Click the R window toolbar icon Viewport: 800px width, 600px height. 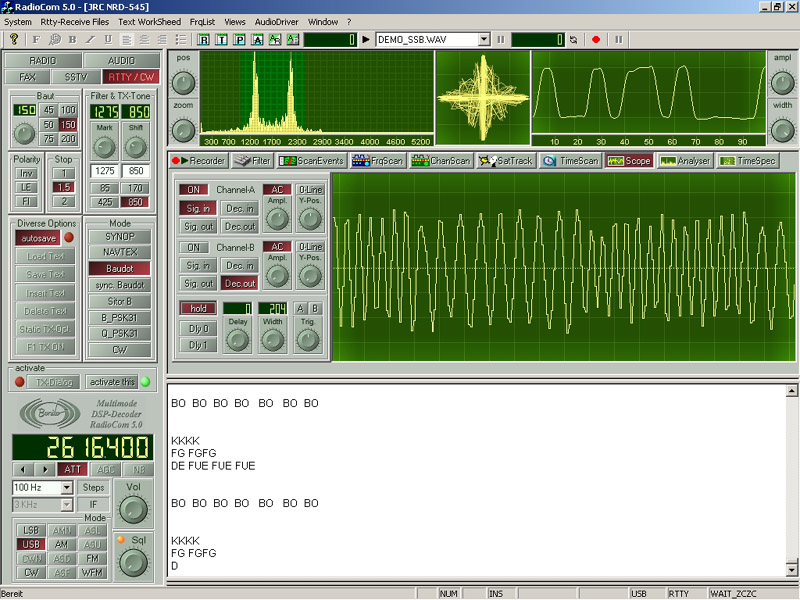click(x=204, y=39)
